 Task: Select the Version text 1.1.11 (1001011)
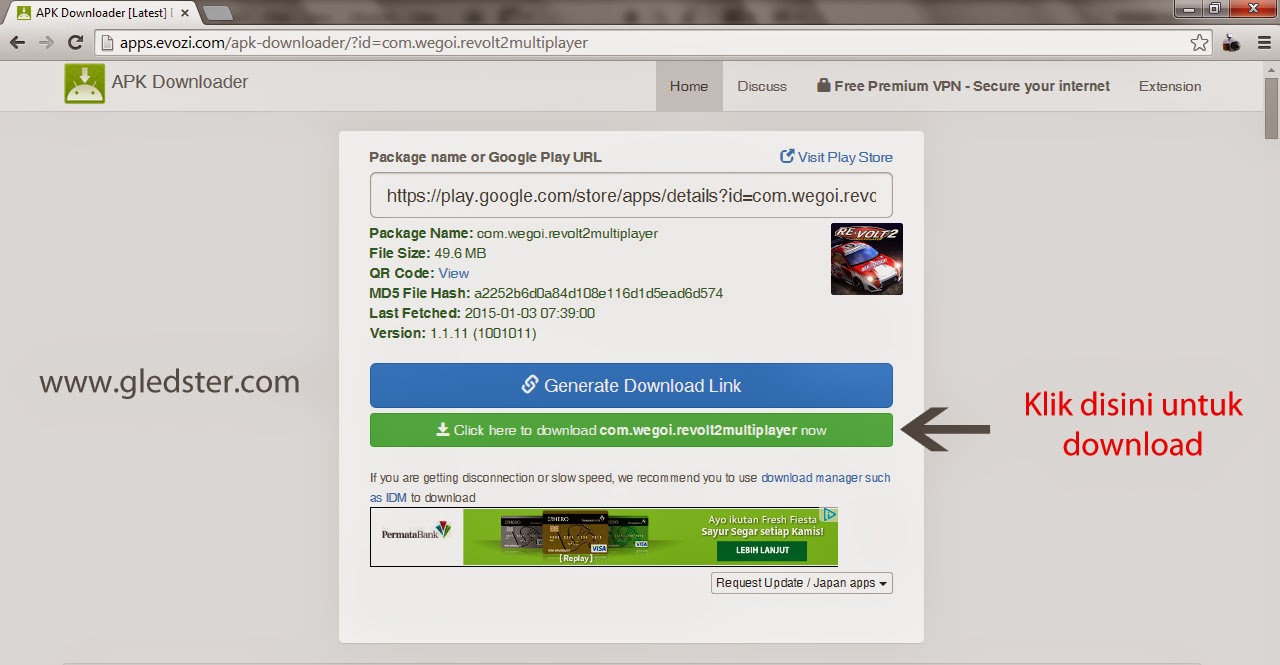click(483, 333)
